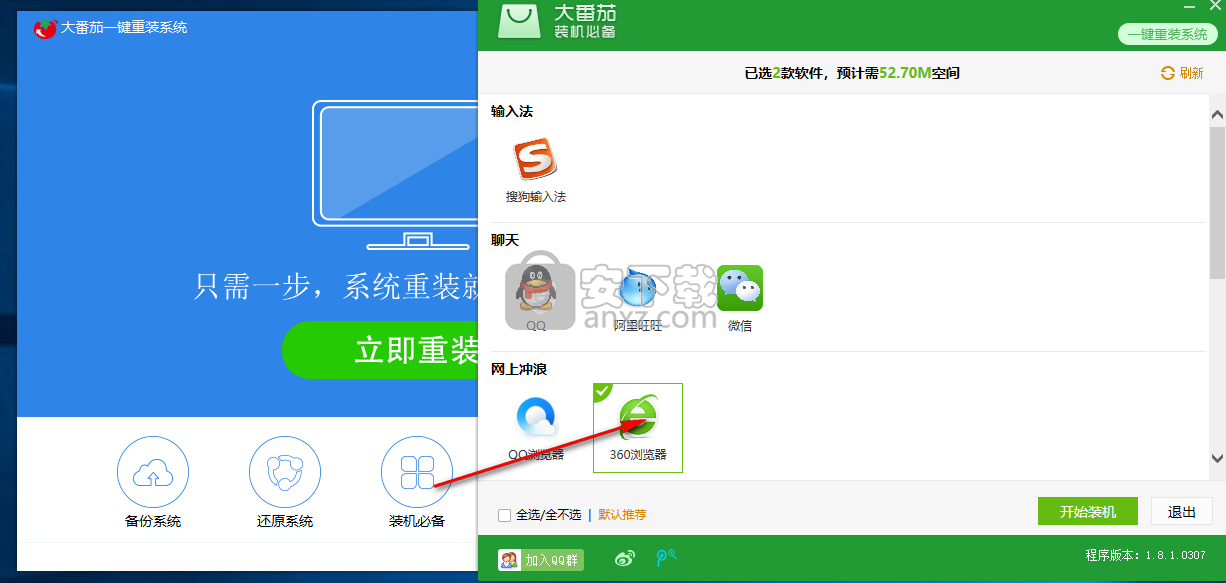This screenshot has height=583, width=1226.
Task: Close the 装机必备 window
Action: tap(1215, 6)
